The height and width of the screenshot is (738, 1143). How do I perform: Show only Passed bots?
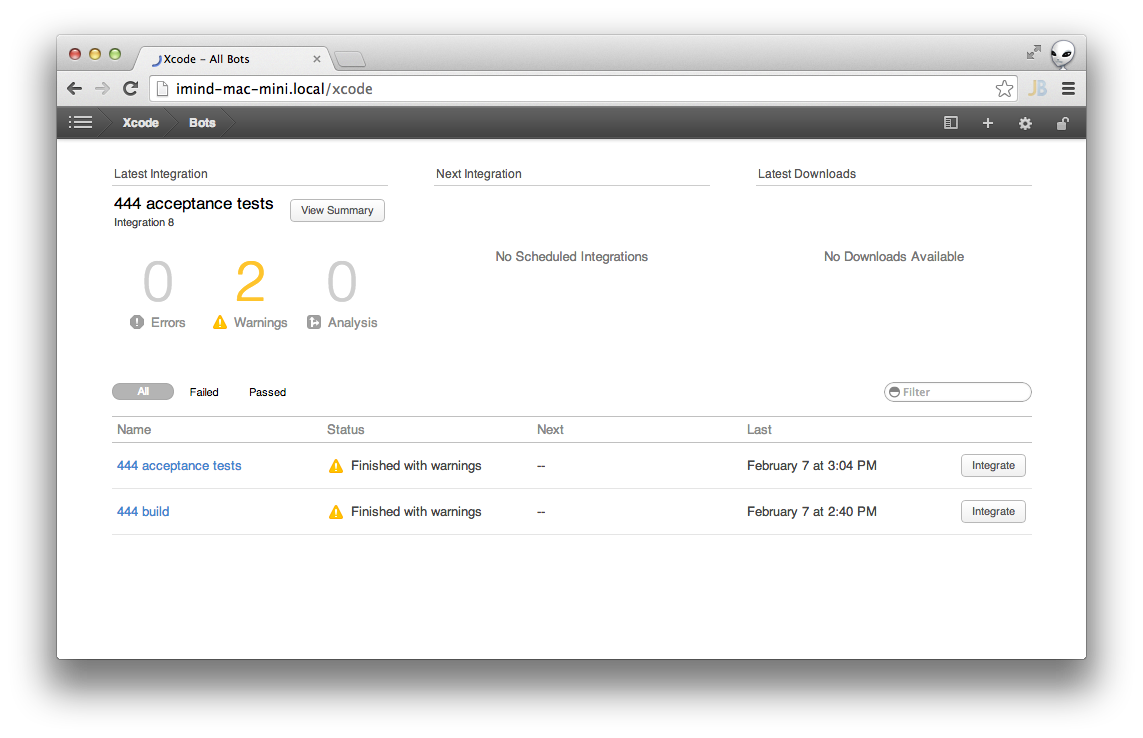tap(268, 392)
